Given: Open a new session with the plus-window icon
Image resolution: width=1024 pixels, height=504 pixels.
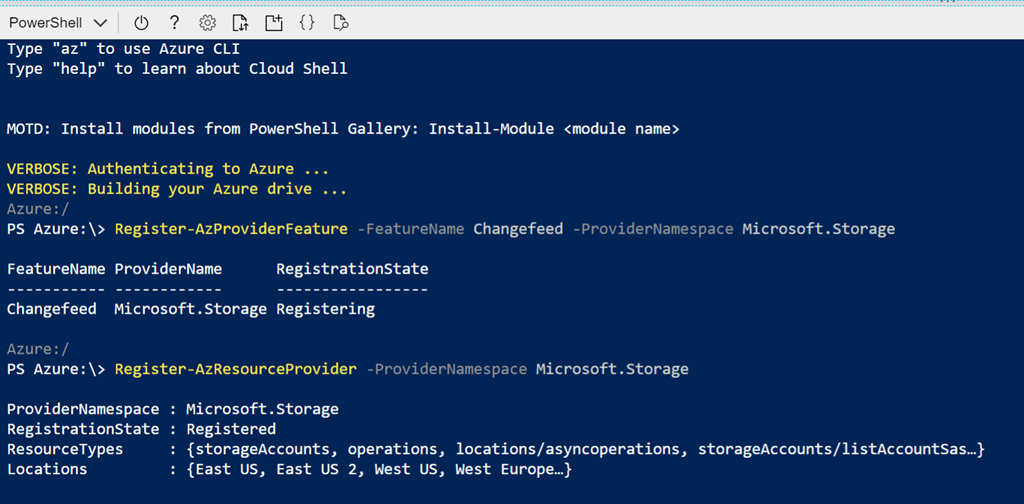Looking at the screenshot, I should coord(273,22).
